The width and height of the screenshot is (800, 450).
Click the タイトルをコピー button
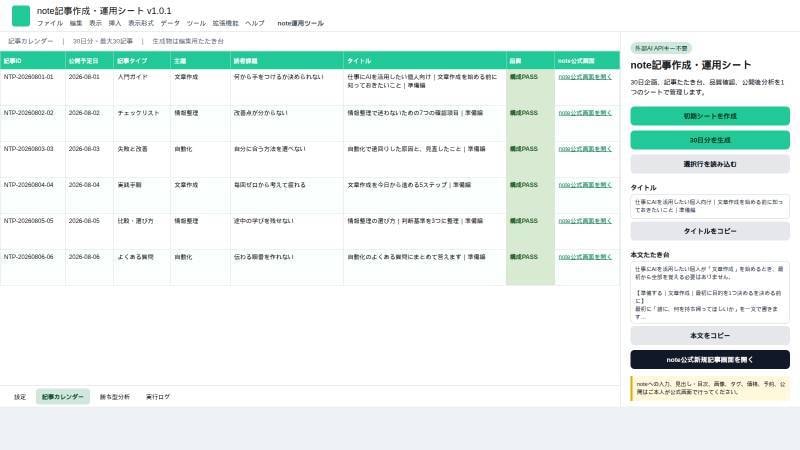coord(710,231)
